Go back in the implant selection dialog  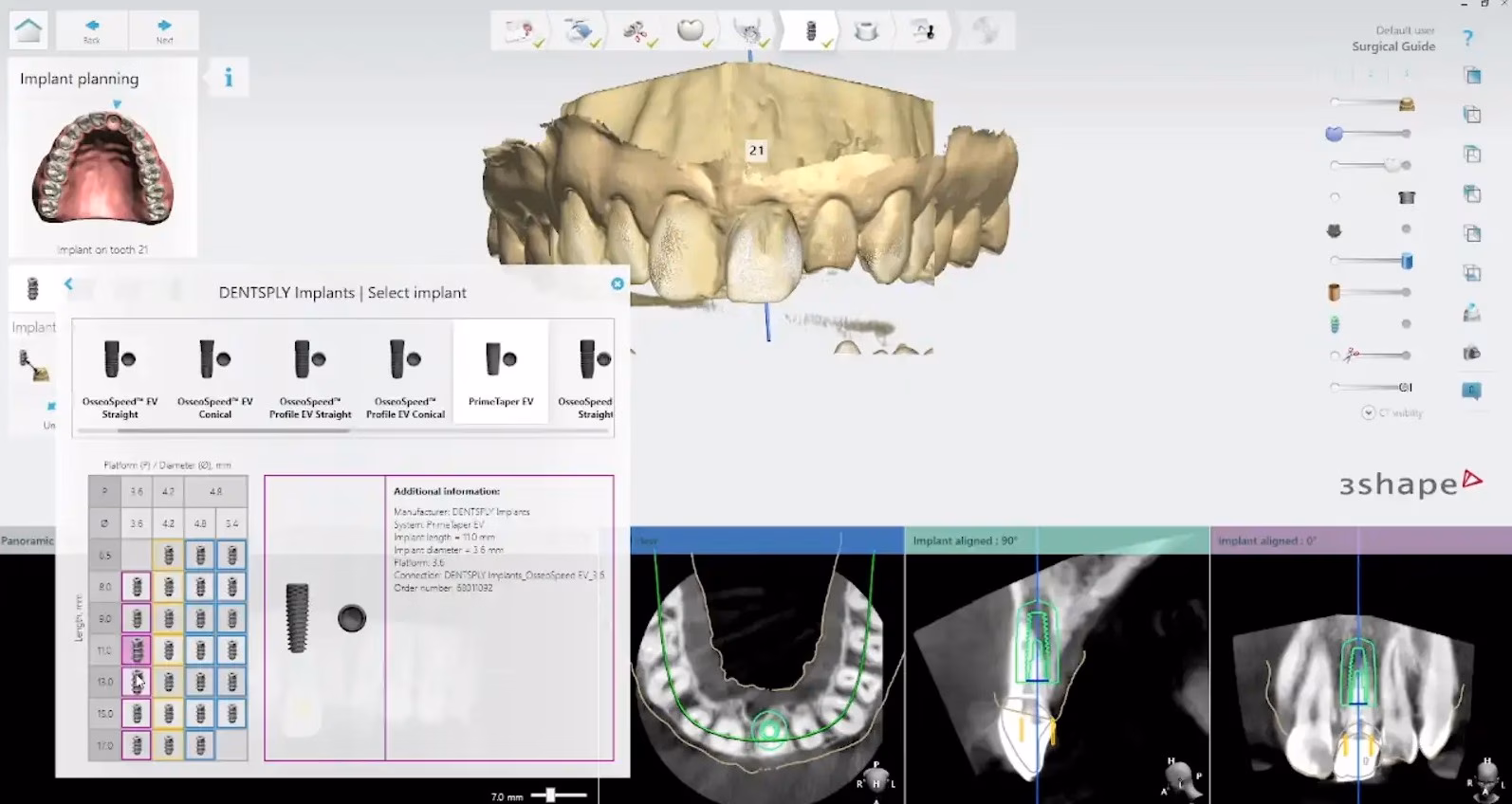tap(68, 283)
